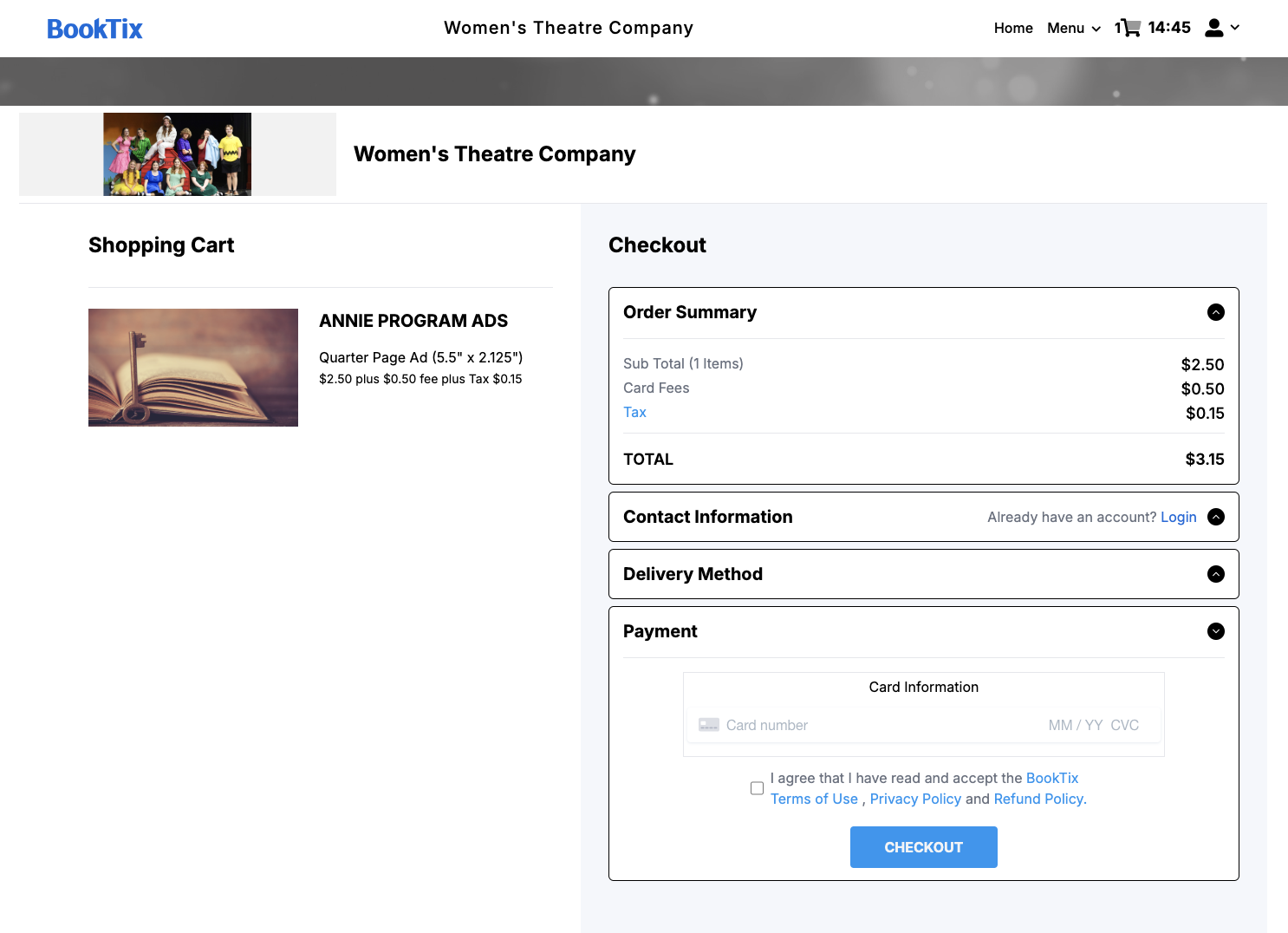Open the user account icon
The width and height of the screenshot is (1288, 933).
[1215, 28]
